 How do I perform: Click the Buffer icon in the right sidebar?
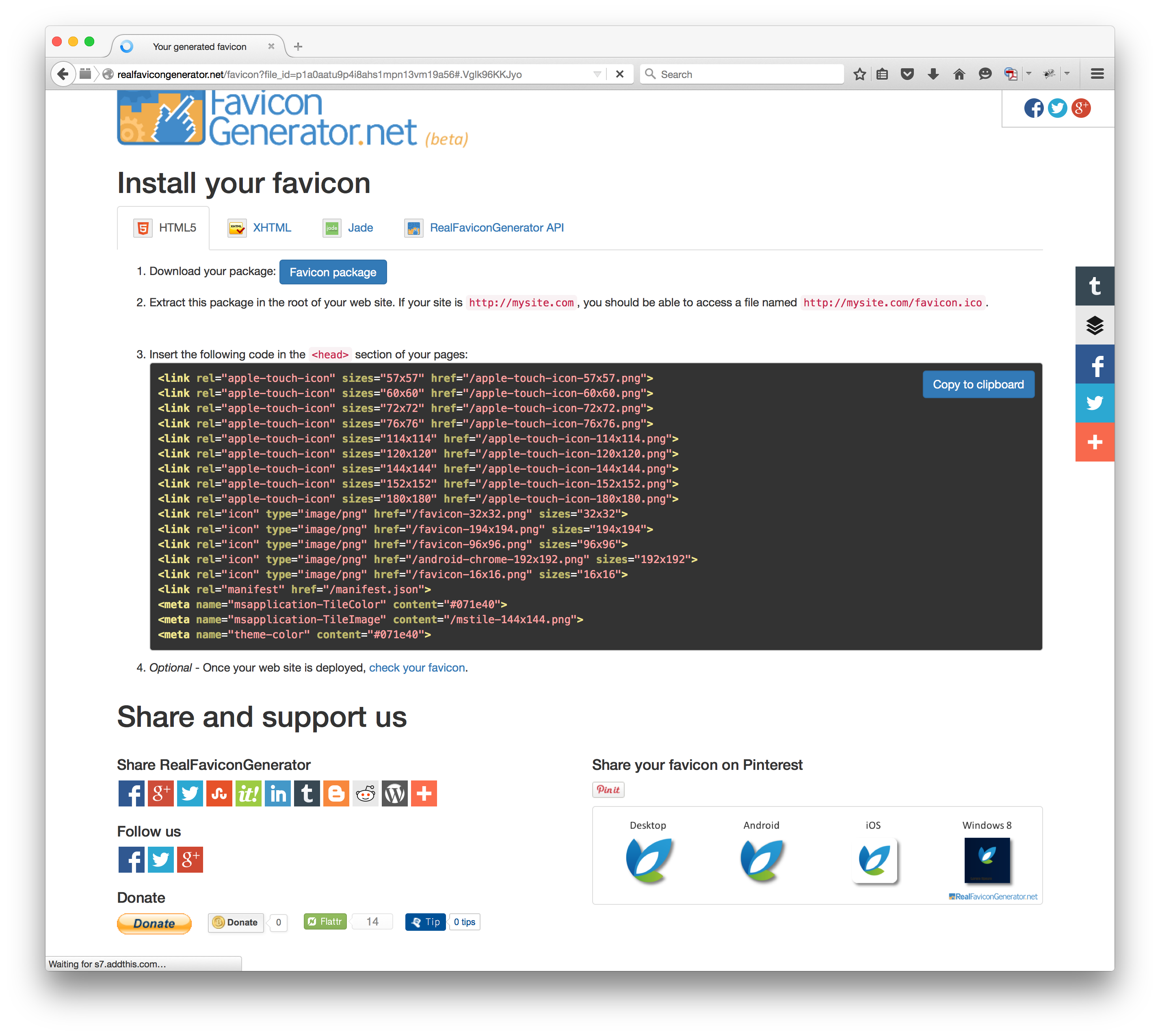tap(1095, 325)
